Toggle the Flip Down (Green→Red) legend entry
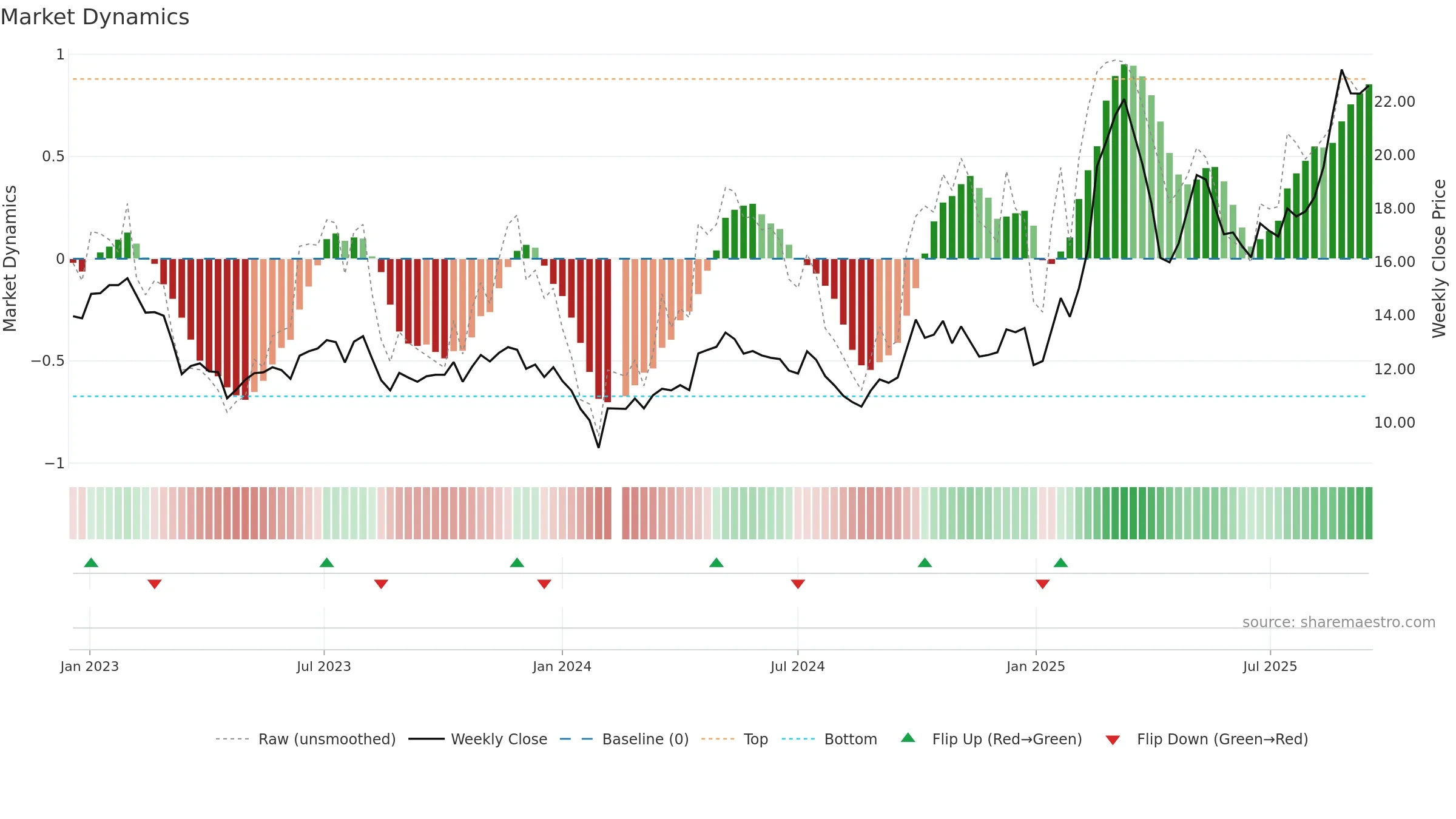The height and width of the screenshot is (819, 1456). (1207, 739)
